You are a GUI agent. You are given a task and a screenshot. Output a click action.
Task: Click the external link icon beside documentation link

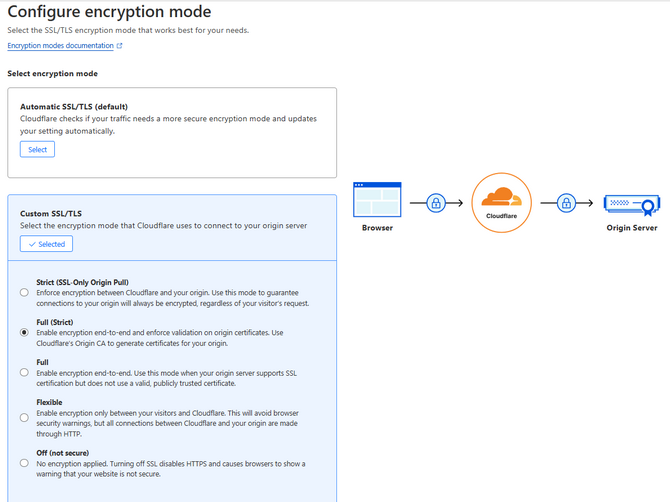coord(119,46)
